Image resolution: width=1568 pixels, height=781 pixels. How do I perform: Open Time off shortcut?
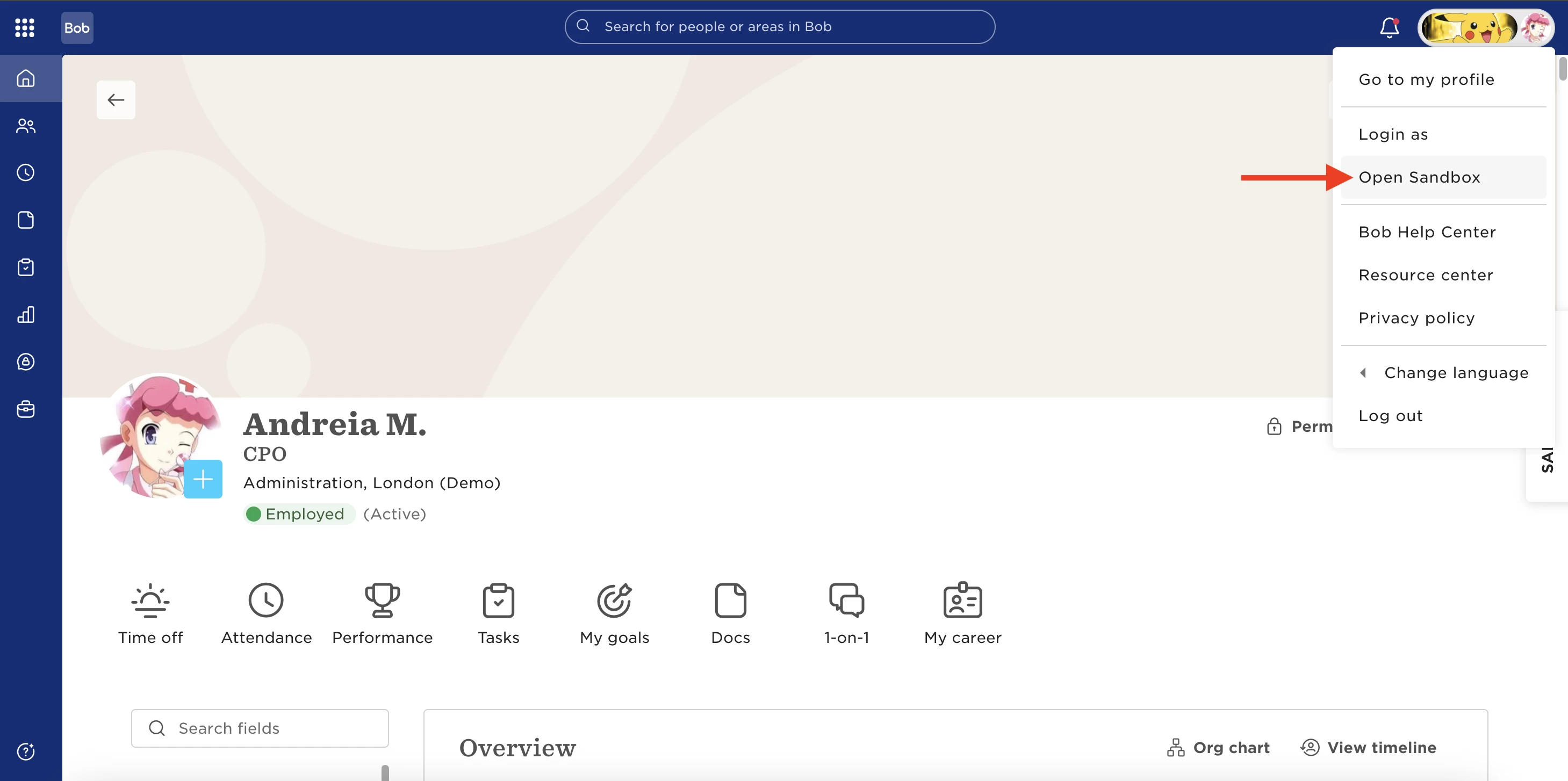click(150, 614)
